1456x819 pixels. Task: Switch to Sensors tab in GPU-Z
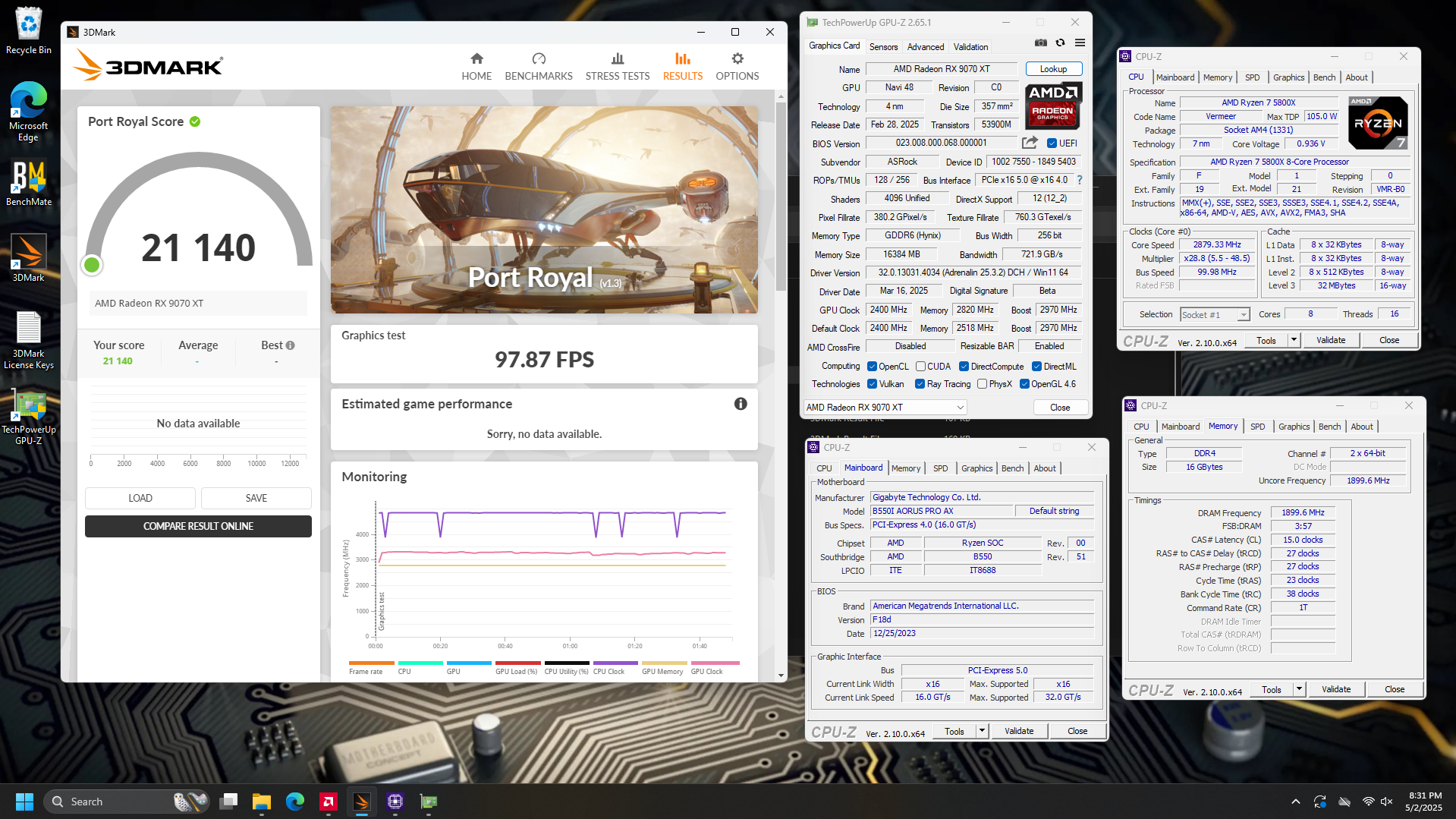click(x=883, y=47)
